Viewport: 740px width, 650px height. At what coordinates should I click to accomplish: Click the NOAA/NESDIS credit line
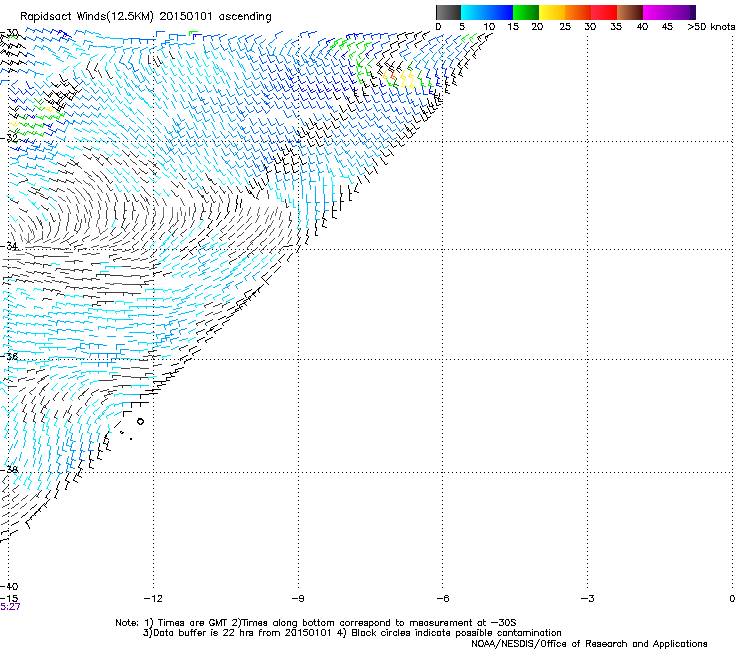589,644
